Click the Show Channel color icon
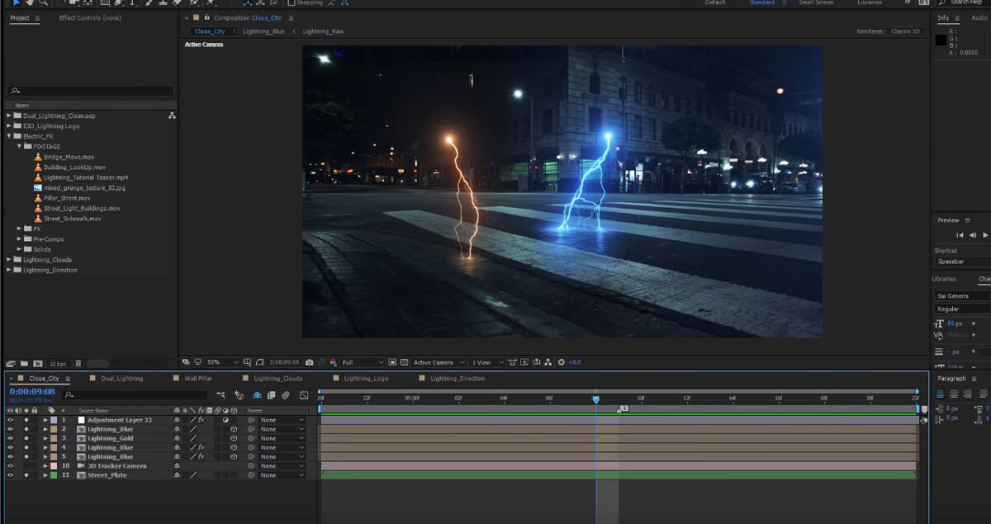This screenshot has height=524, width=991. tap(333, 362)
